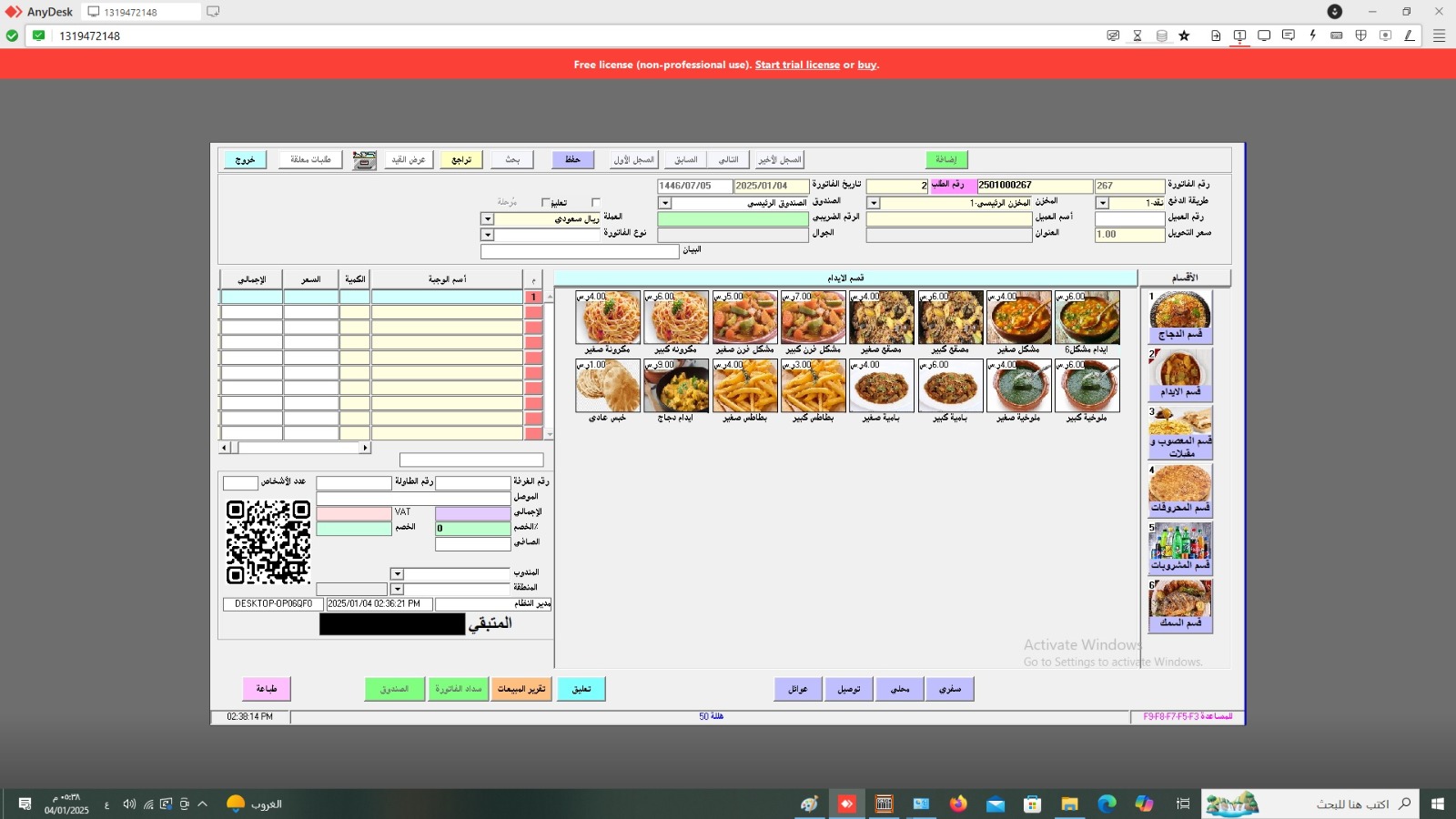Tick the تعليق checkbox

pos(545,203)
